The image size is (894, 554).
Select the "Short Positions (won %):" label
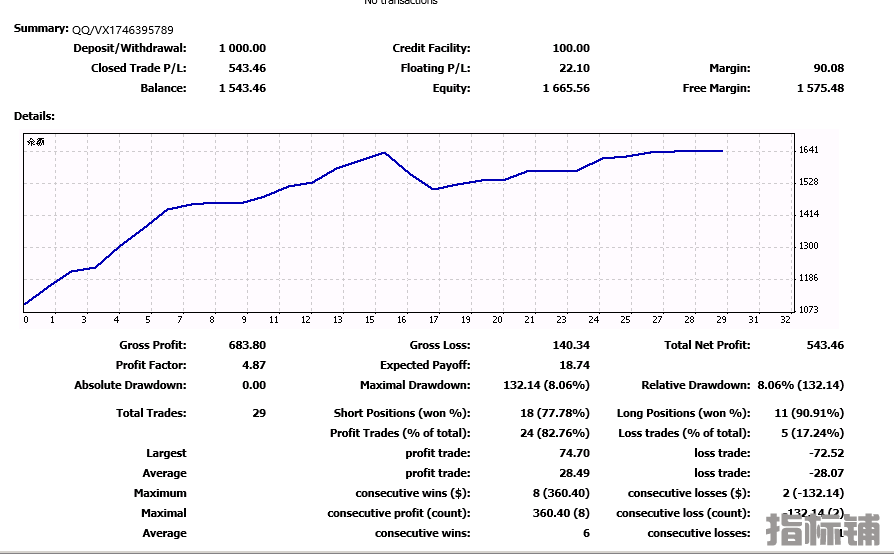tap(402, 413)
